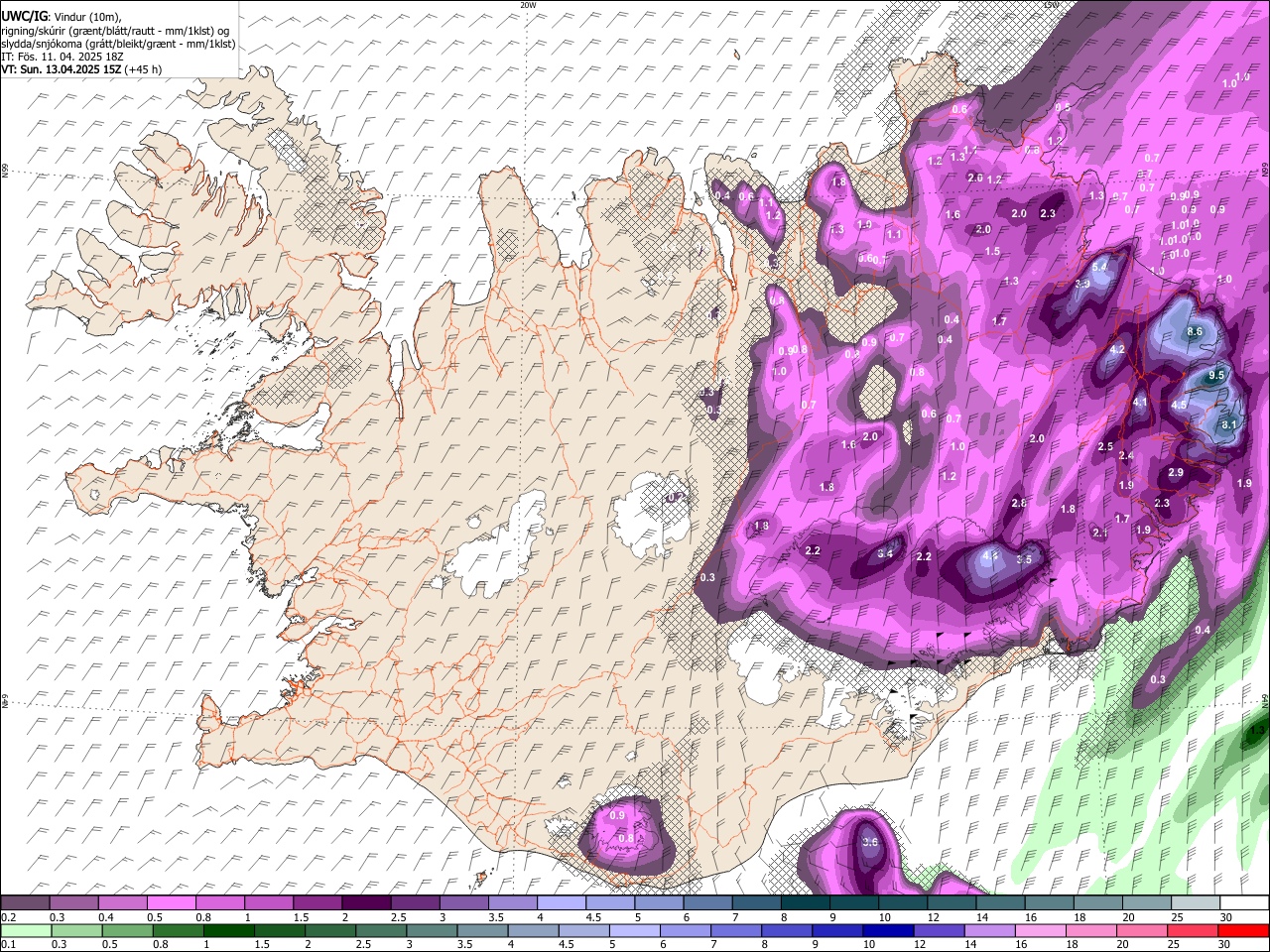Click the 30 label on the bottom rain scale
Image resolution: width=1270 pixels, height=952 pixels.
click(1225, 944)
